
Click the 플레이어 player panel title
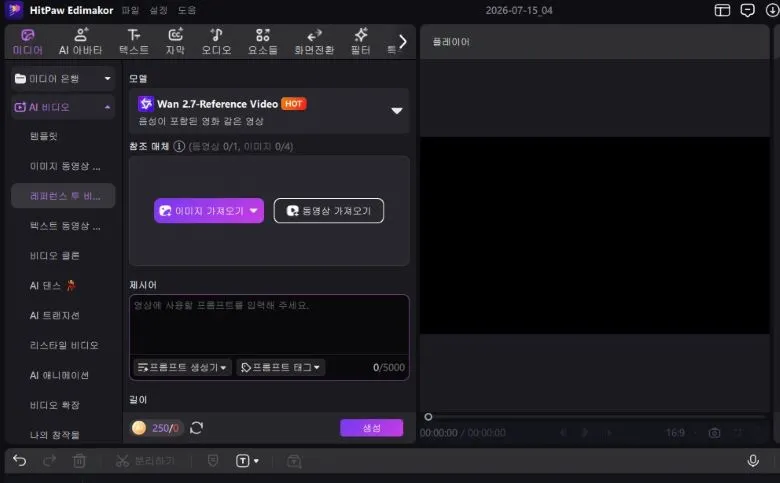tap(451, 42)
